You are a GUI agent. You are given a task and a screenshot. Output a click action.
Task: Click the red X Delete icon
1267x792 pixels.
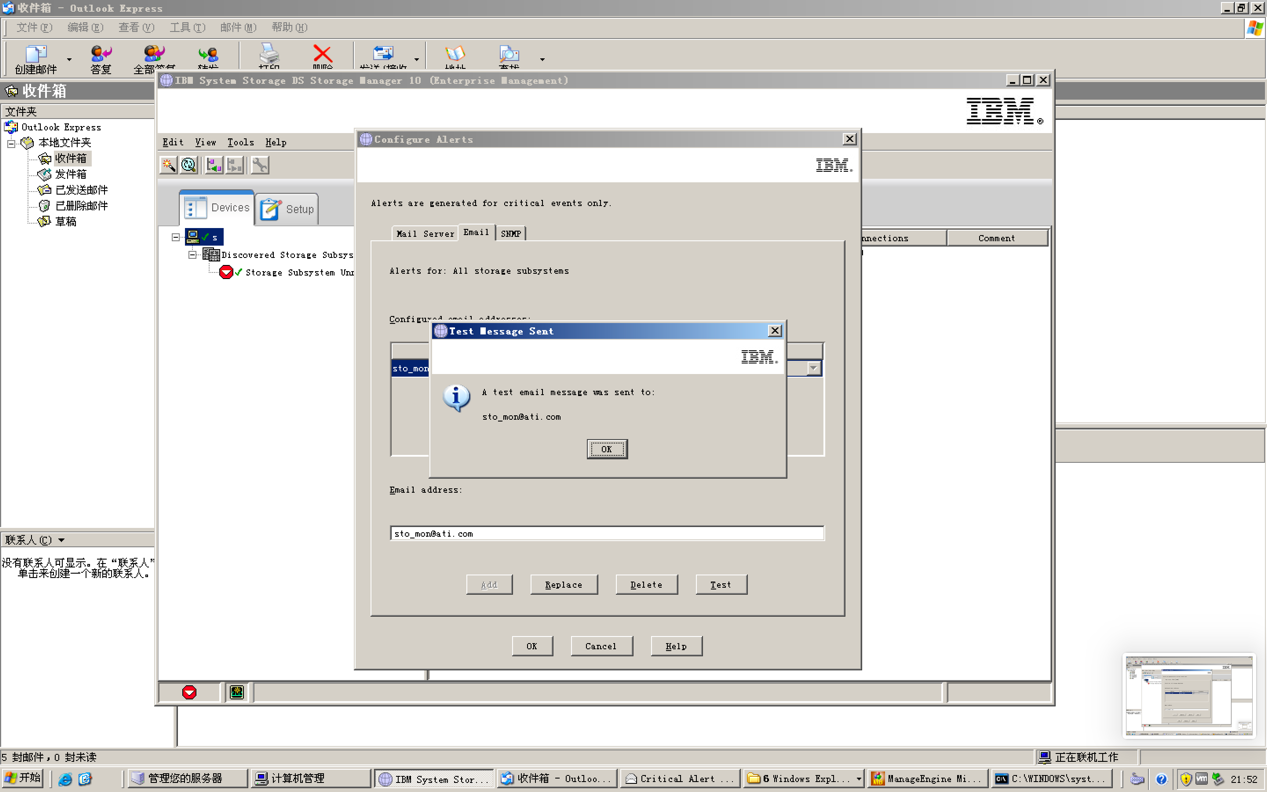point(322,56)
